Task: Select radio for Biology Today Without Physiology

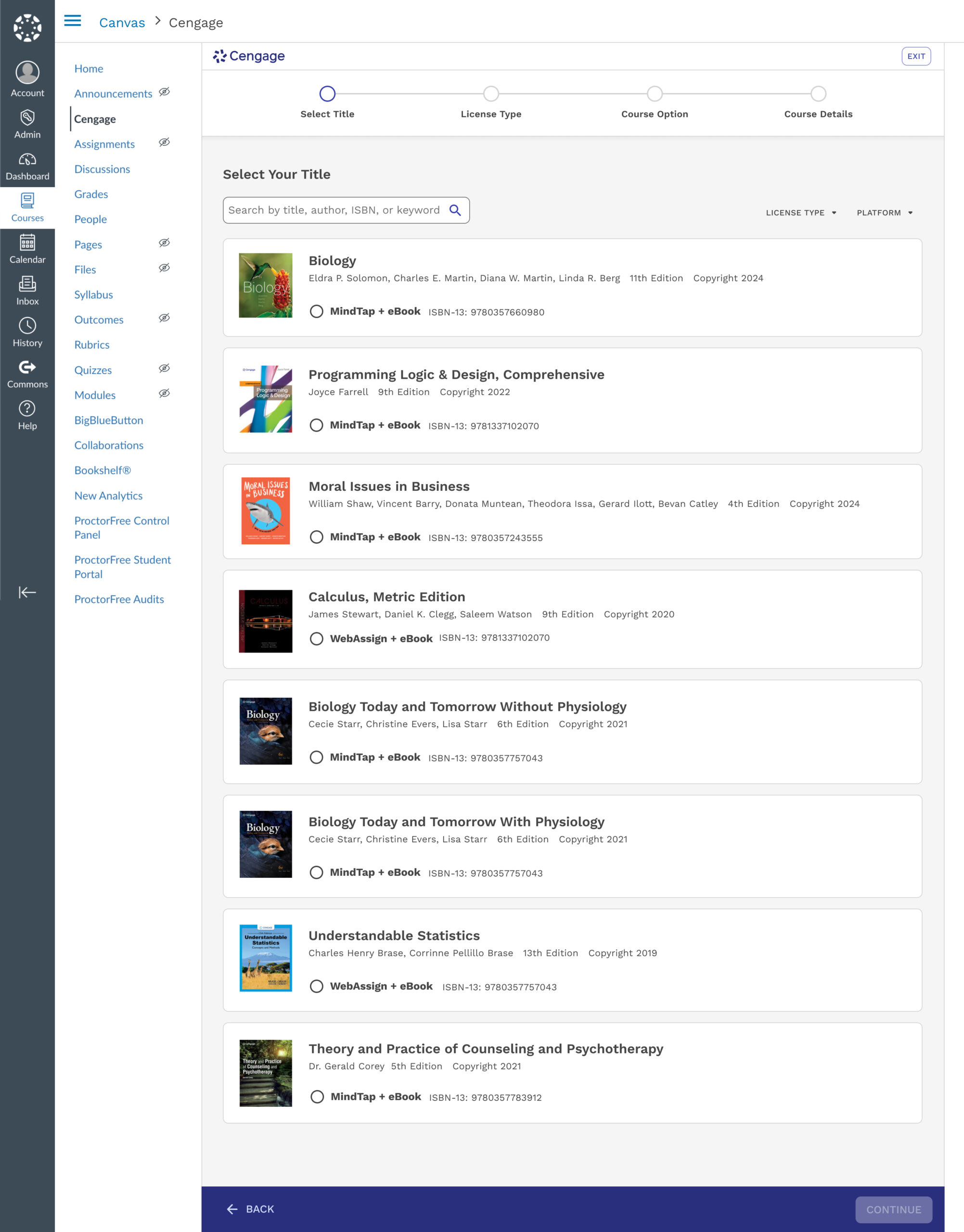Action: click(x=317, y=757)
